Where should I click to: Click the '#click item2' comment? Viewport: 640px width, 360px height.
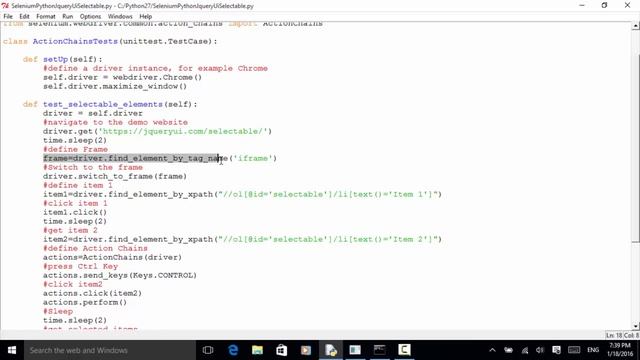[x=73, y=284]
